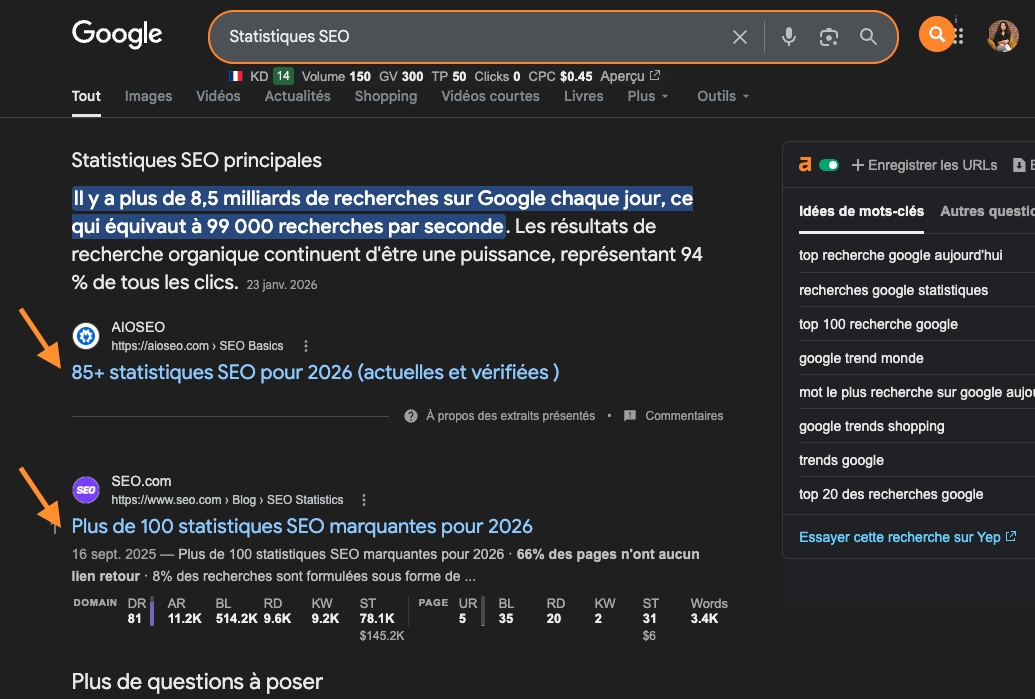This screenshot has height=699, width=1035.
Task: Open Google Lens image search
Action: point(828,36)
